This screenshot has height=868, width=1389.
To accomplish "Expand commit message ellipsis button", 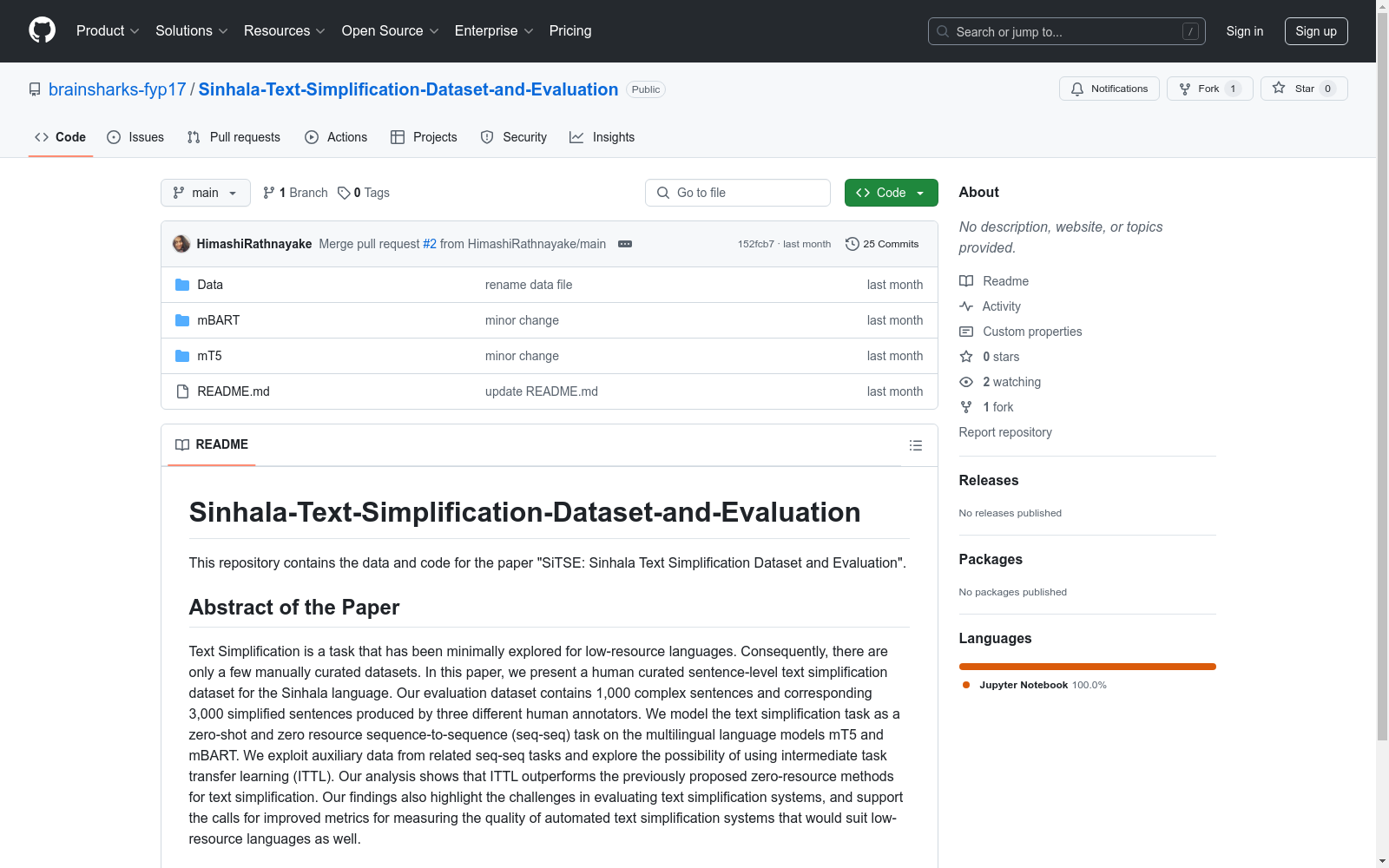I will point(625,244).
